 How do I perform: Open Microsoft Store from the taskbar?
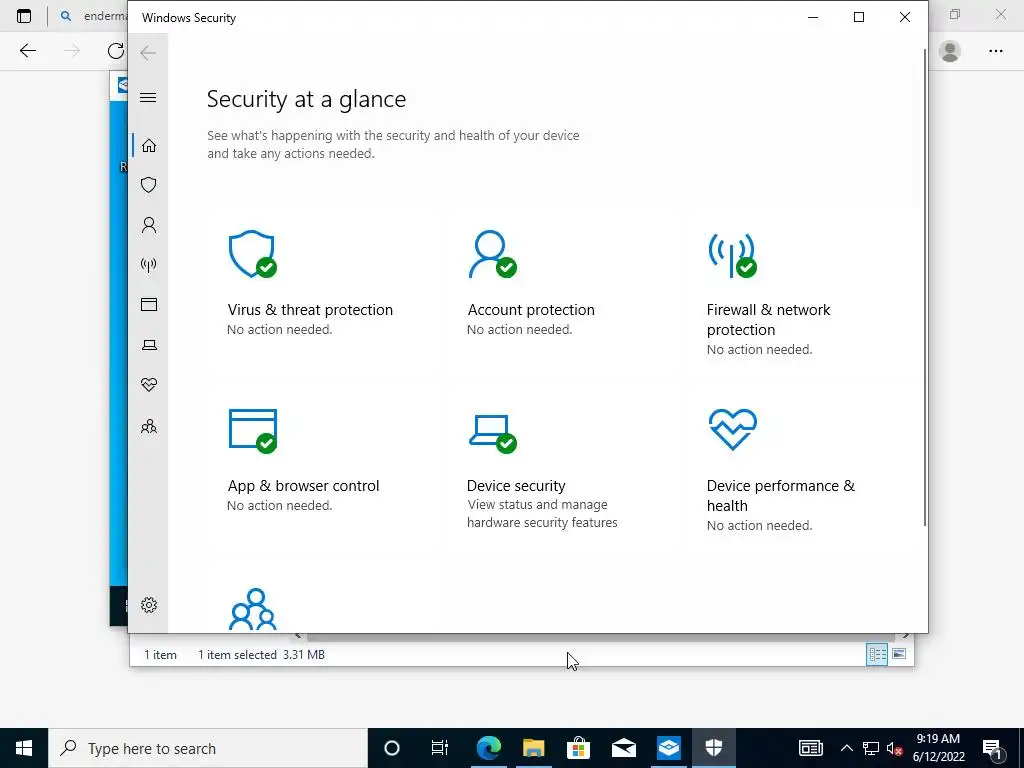[579, 748]
